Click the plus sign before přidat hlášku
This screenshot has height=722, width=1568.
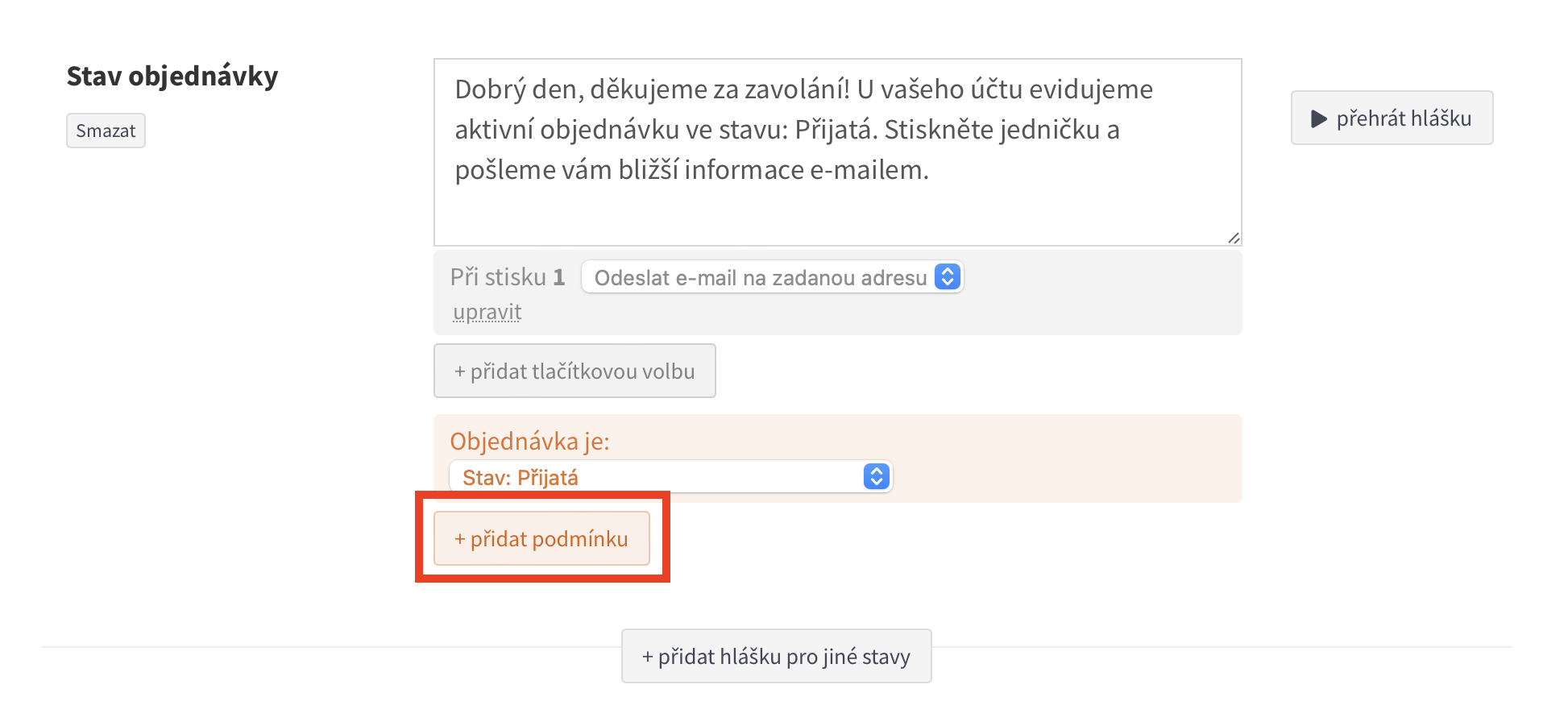point(647,657)
